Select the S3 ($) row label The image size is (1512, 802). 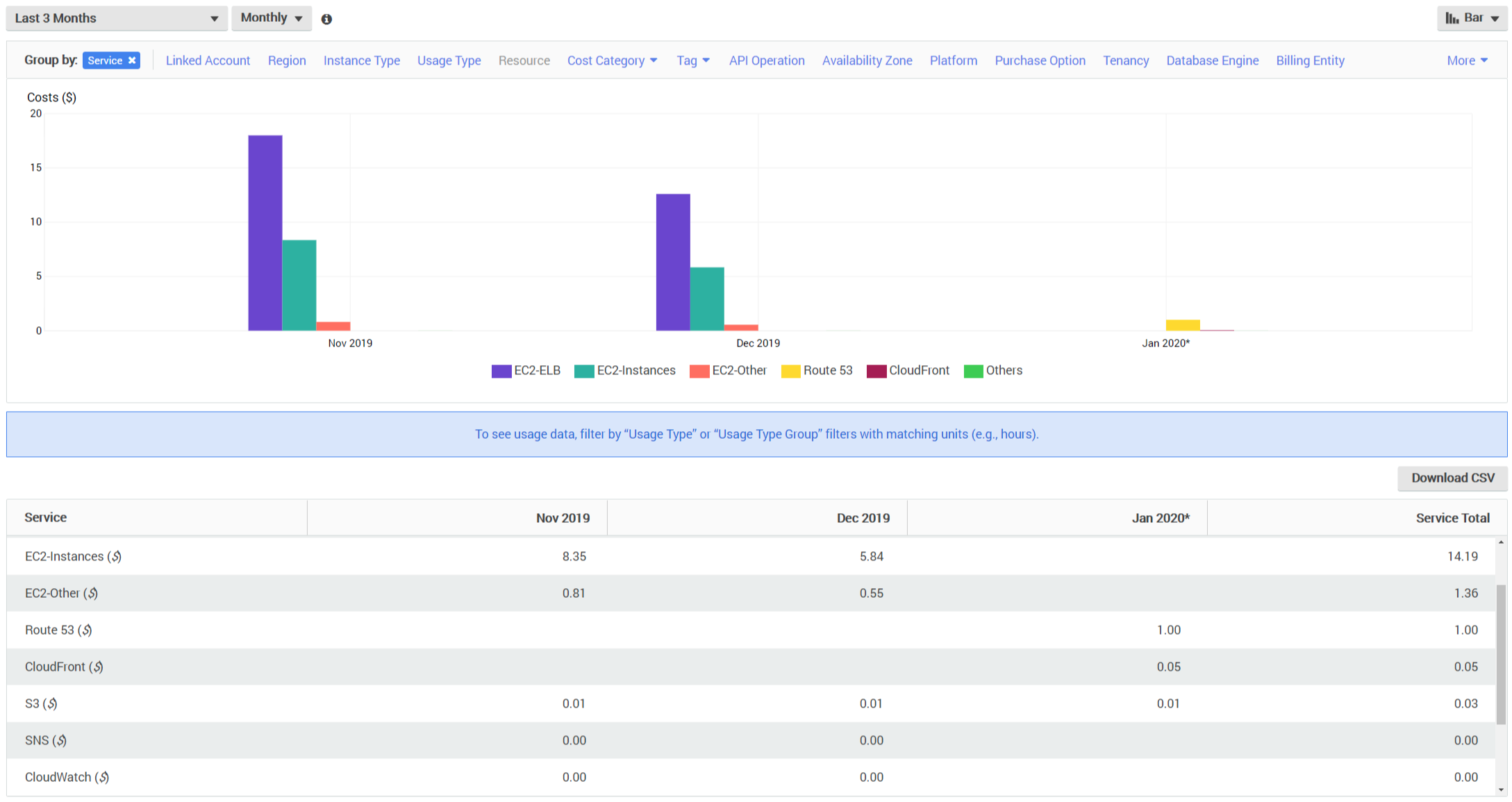[x=41, y=703]
